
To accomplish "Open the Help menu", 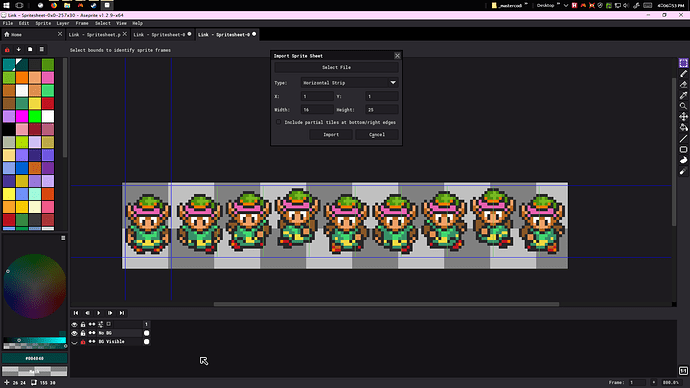I will pos(137,23).
